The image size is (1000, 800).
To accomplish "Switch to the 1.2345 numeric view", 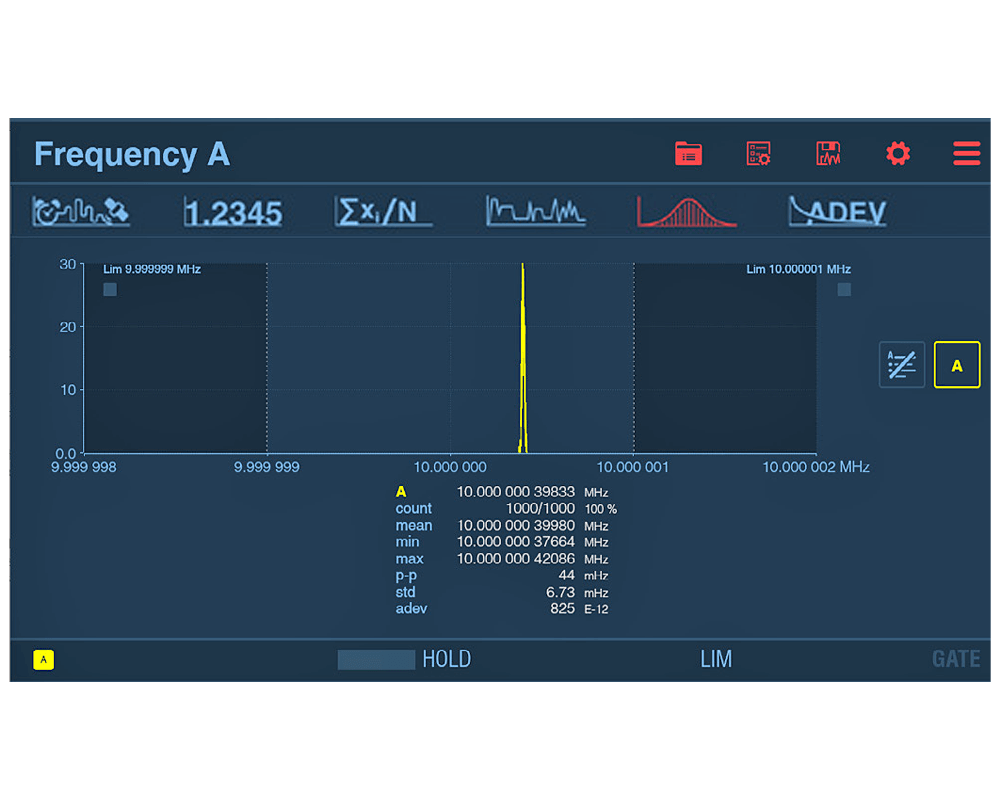I will pos(233,212).
